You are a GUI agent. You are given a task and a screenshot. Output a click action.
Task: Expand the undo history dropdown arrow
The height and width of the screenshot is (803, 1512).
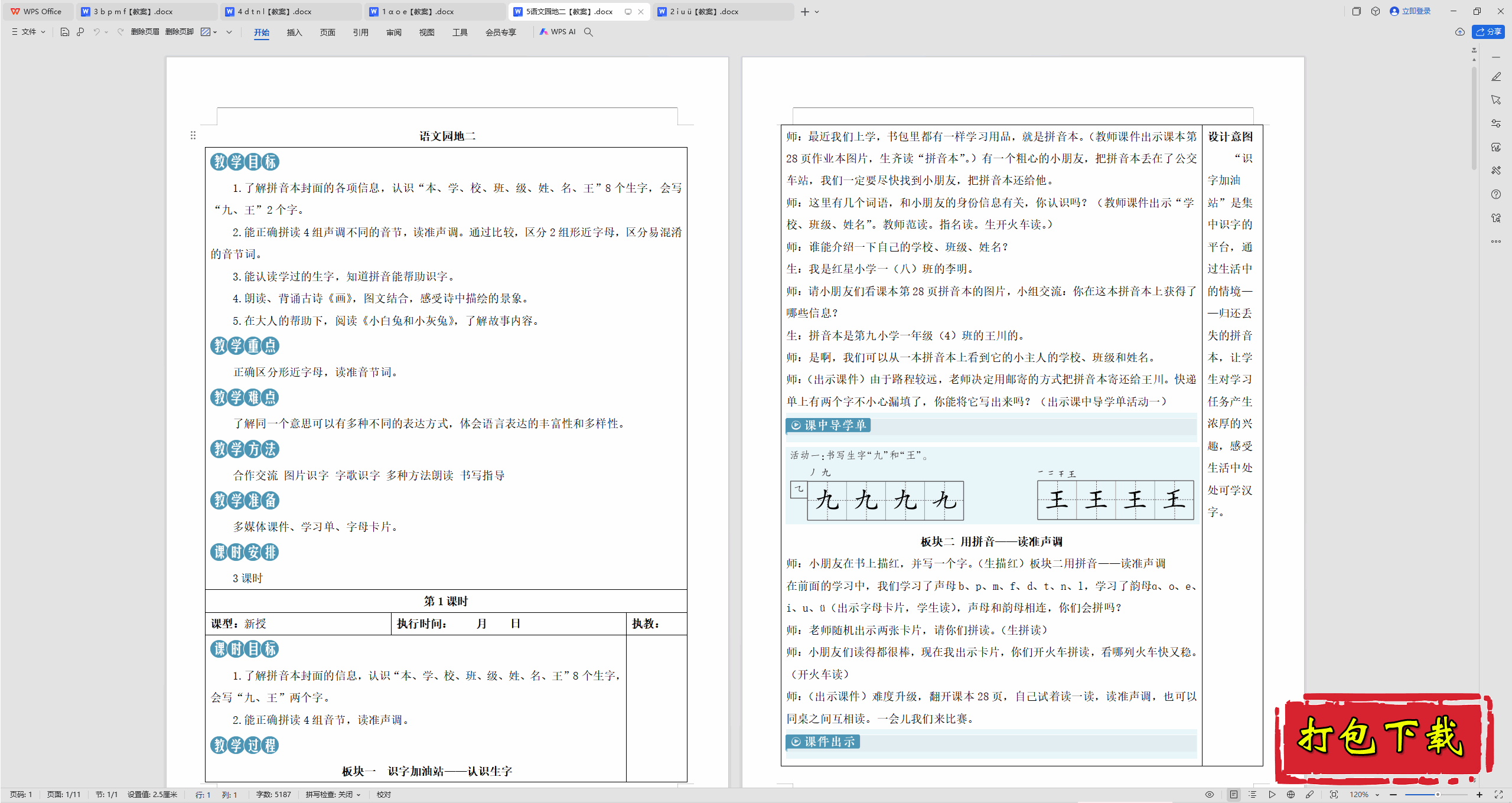pos(106,32)
